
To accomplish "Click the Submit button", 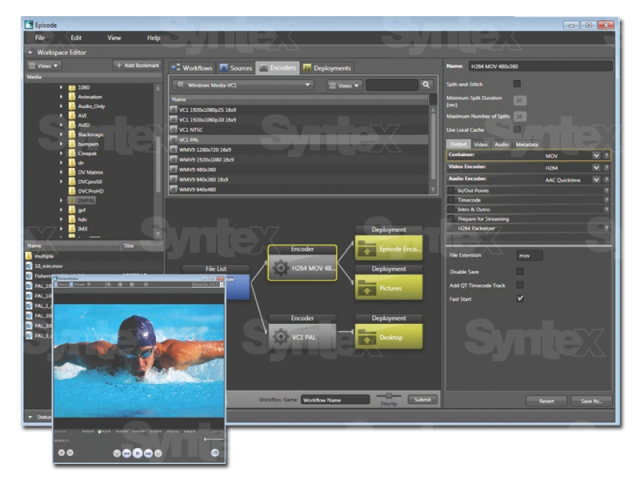I will (x=423, y=399).
